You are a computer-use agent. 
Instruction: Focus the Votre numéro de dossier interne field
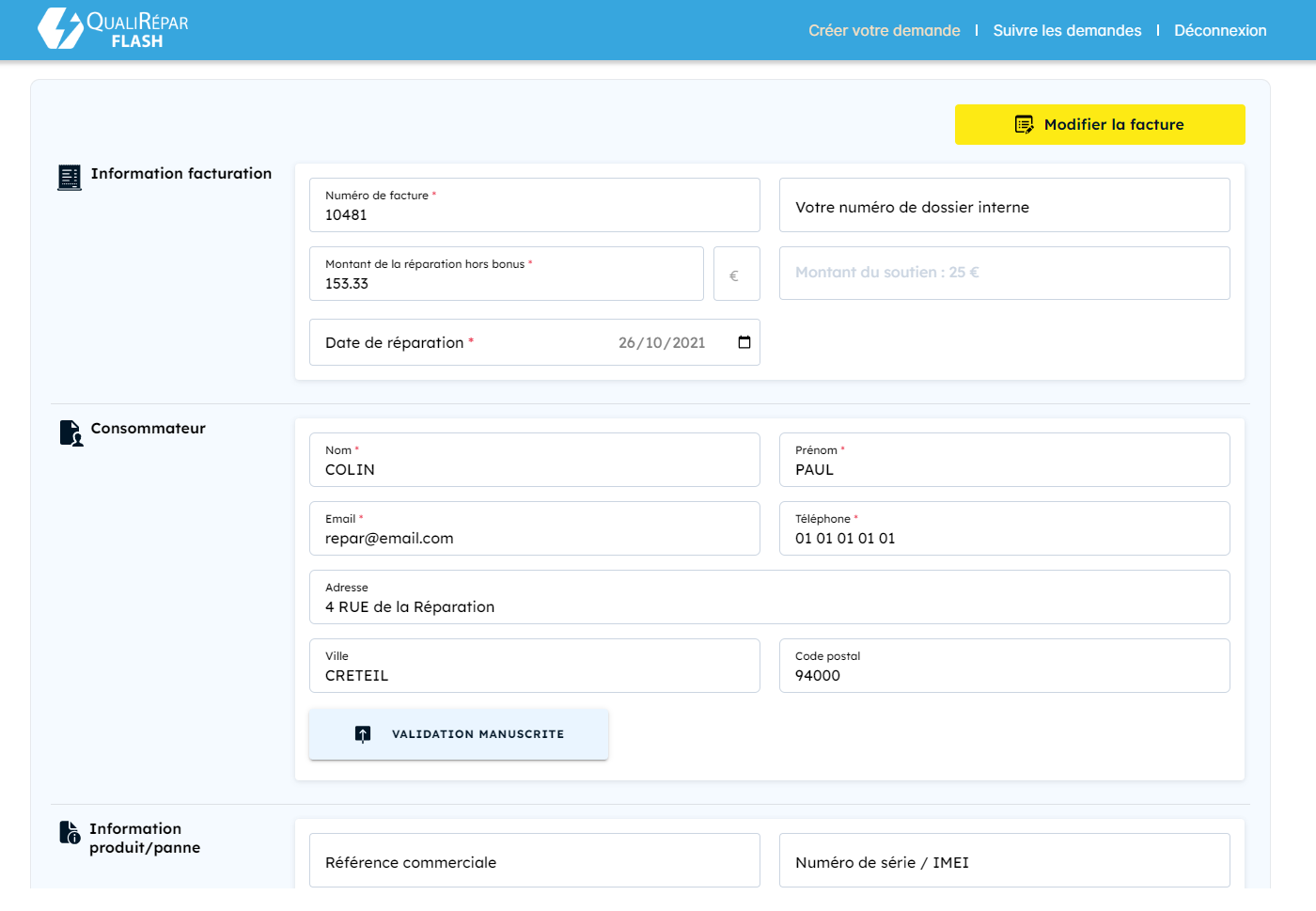(x=1004, y=206)
